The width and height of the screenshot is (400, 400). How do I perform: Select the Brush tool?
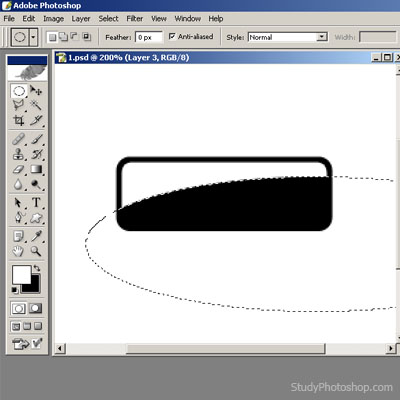tap(36, 139)
